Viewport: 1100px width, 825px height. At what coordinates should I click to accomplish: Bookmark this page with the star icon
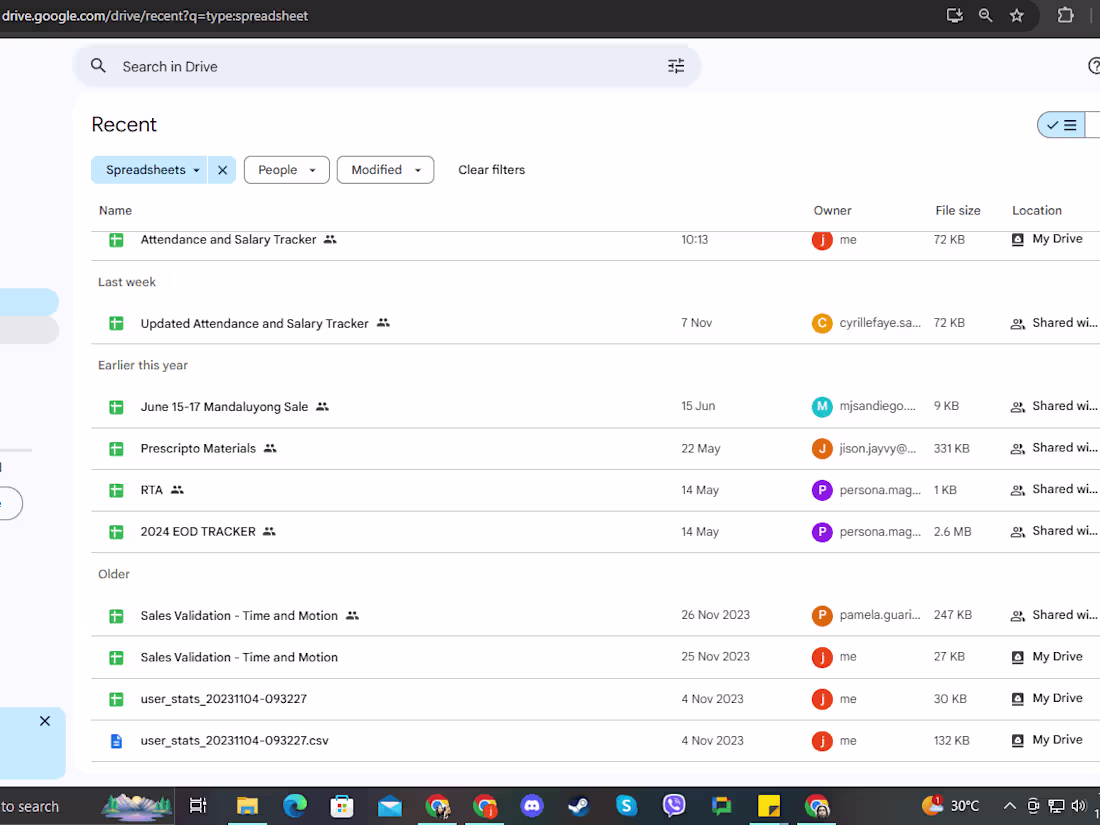tap(1017, 15)
